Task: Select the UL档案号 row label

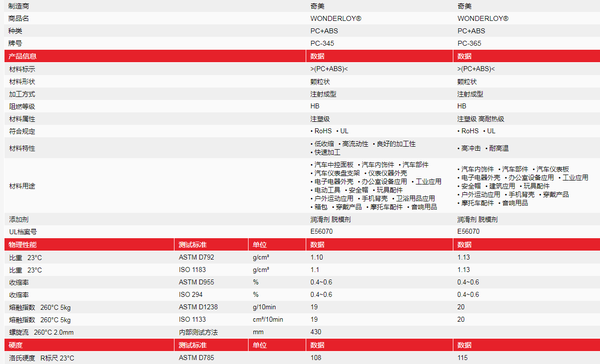Action: pyautogui.click(x=23, y=232)
